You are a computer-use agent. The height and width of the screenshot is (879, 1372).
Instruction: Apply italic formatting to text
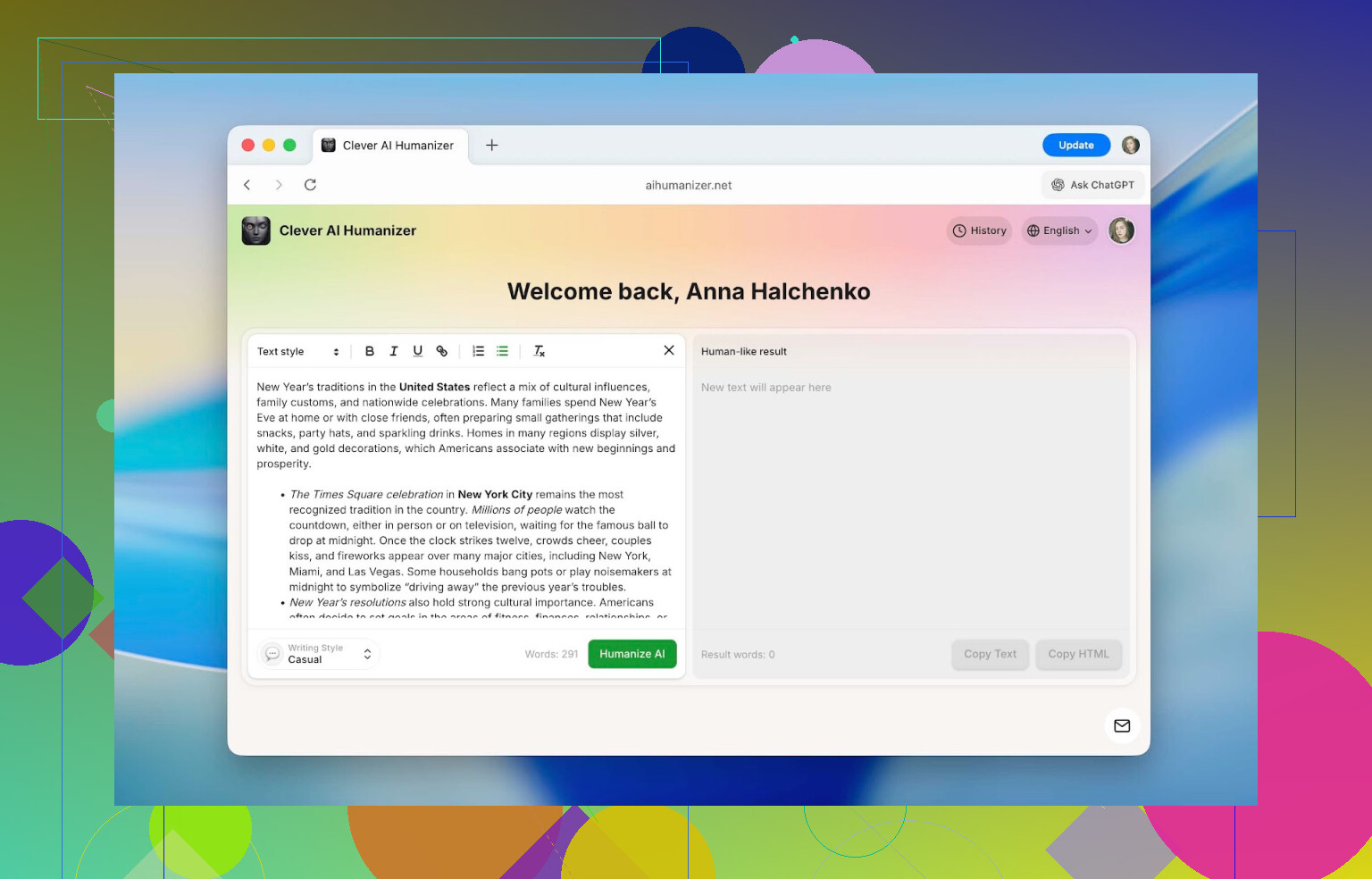(x=393, y=351)
